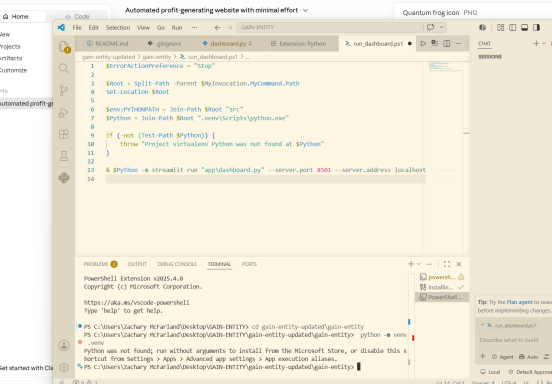Click the Local session target button
552x384 pixels.
490,372
